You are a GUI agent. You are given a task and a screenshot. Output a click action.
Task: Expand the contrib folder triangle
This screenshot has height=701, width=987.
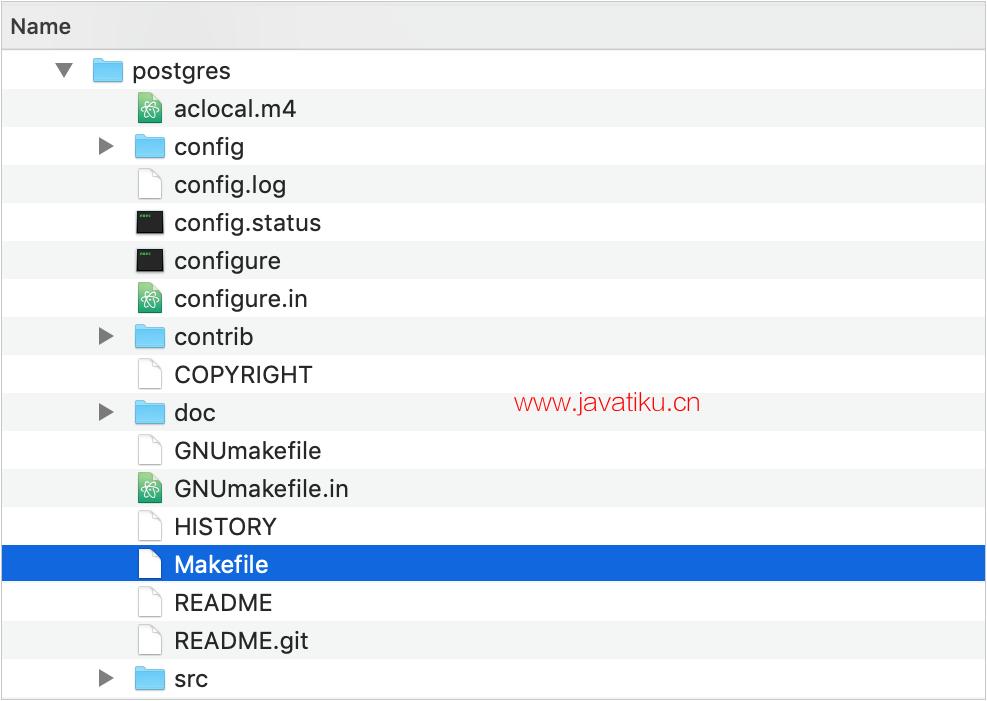106,337
